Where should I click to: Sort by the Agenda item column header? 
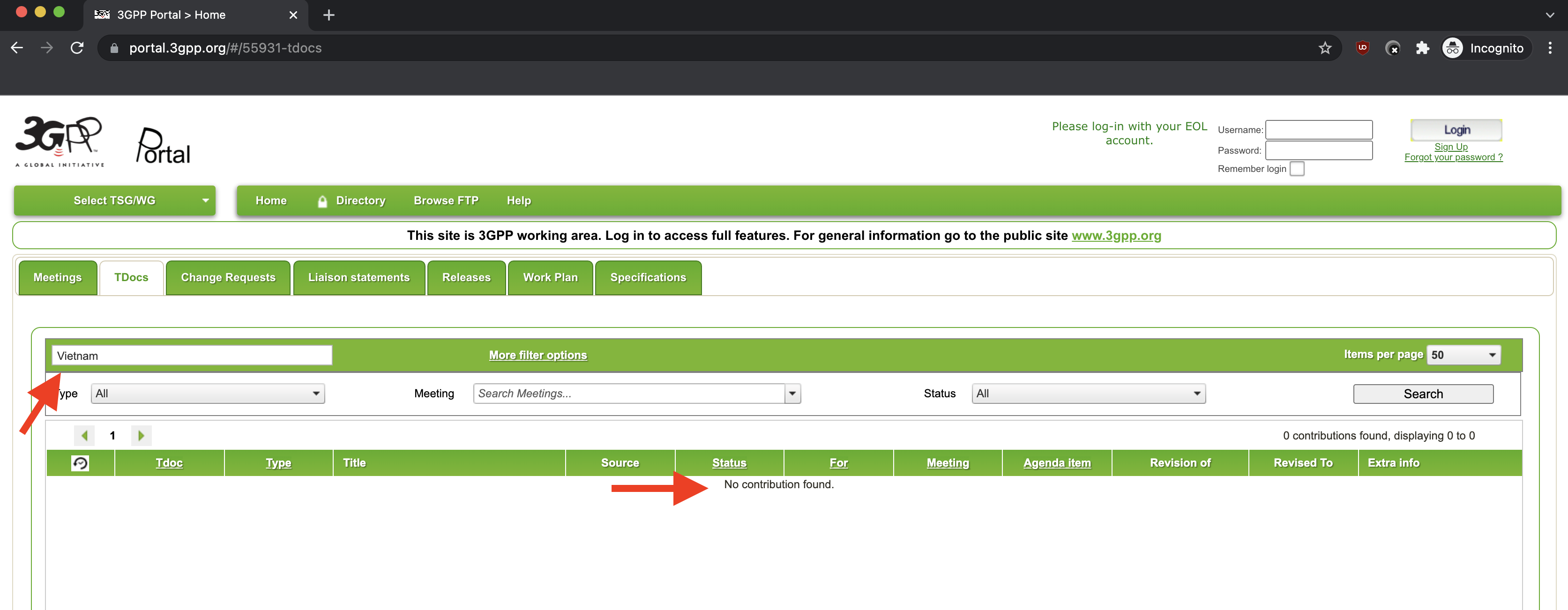1057,463
